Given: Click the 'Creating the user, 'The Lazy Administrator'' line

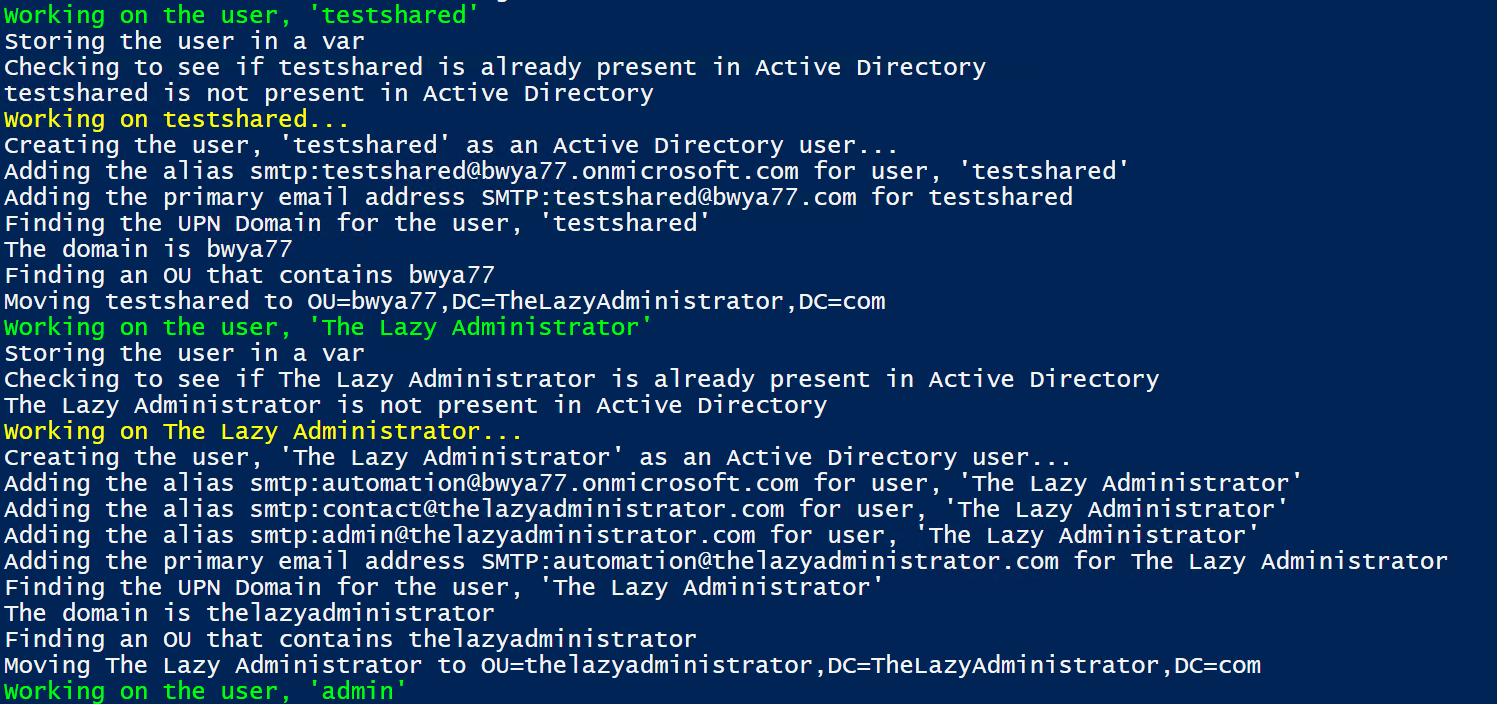Looking at the screenshot, I should click(538, 457).
